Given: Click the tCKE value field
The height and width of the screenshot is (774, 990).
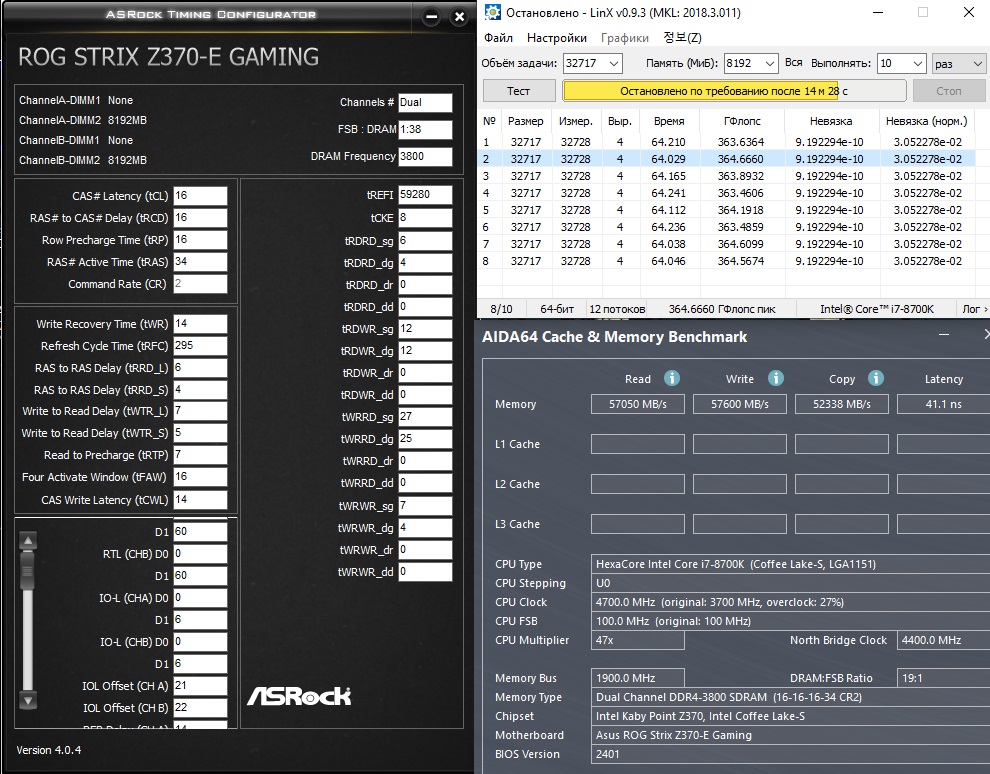Looking at the screenshot, I should pos(425,218).
